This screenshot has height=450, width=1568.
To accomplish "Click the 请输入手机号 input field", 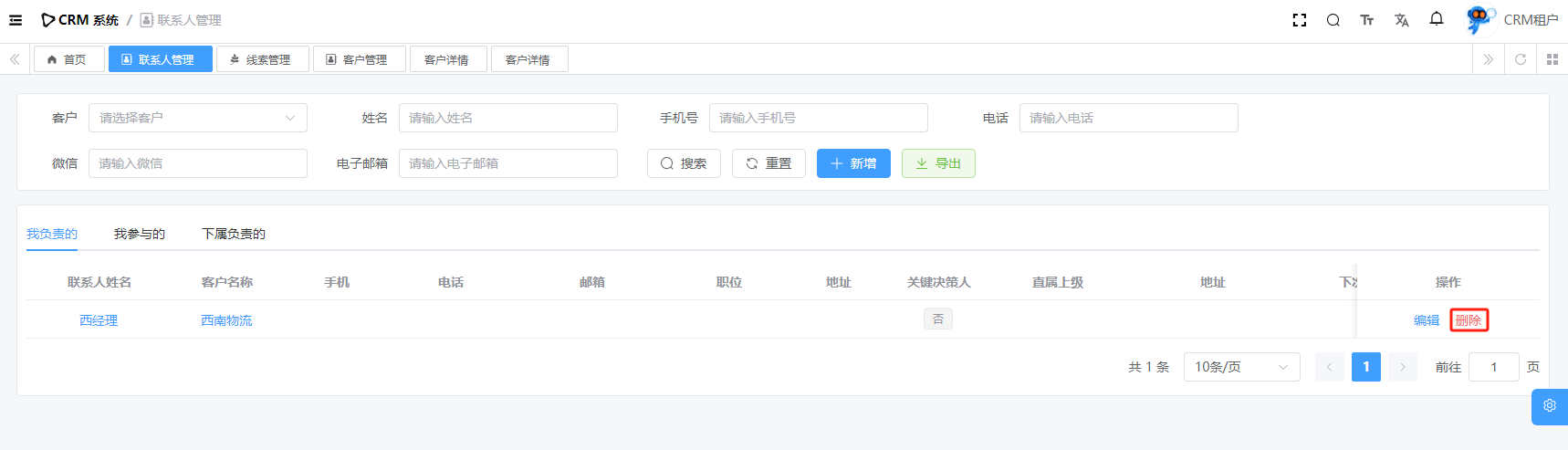I will pyautogui.click(x=818, y=118).
